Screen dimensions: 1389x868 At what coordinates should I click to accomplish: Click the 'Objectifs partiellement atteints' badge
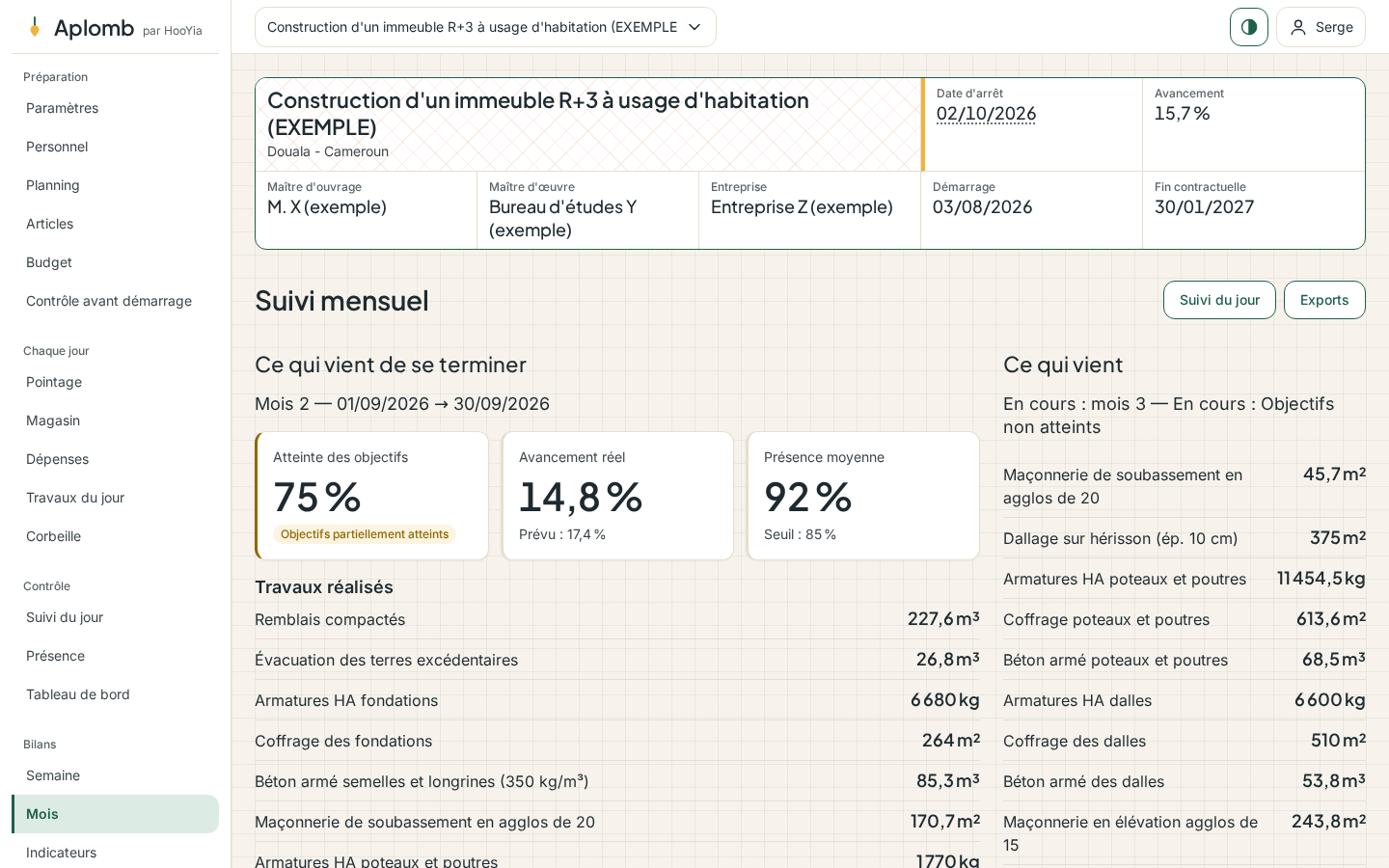[365, 534]
